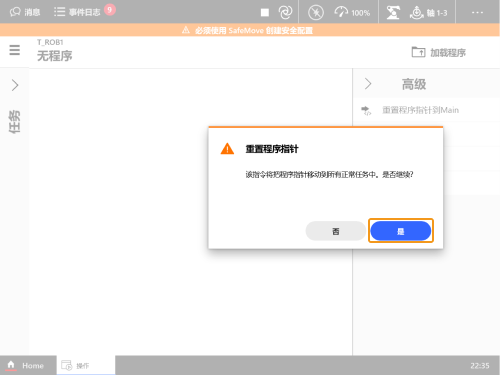View the event log badge showing 9
The image size is (500, 375).
(110, 9)
